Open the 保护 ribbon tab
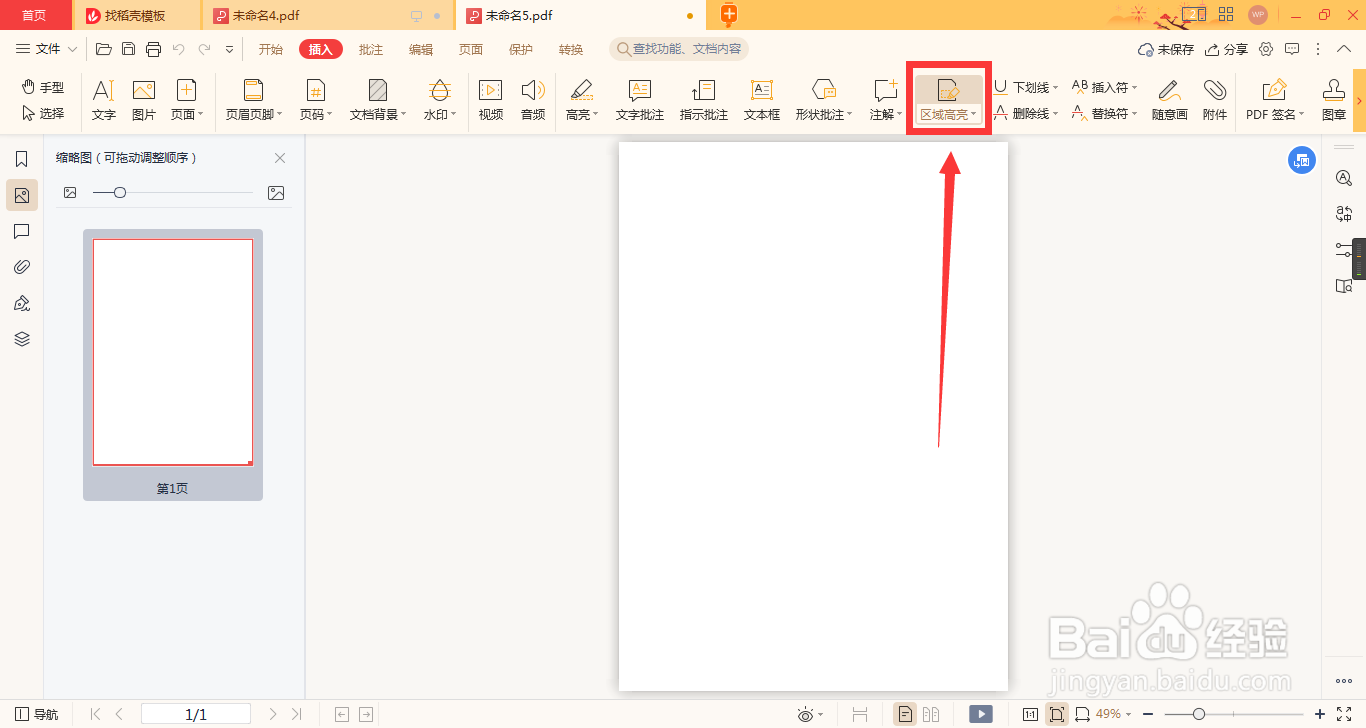 [521, 49]
